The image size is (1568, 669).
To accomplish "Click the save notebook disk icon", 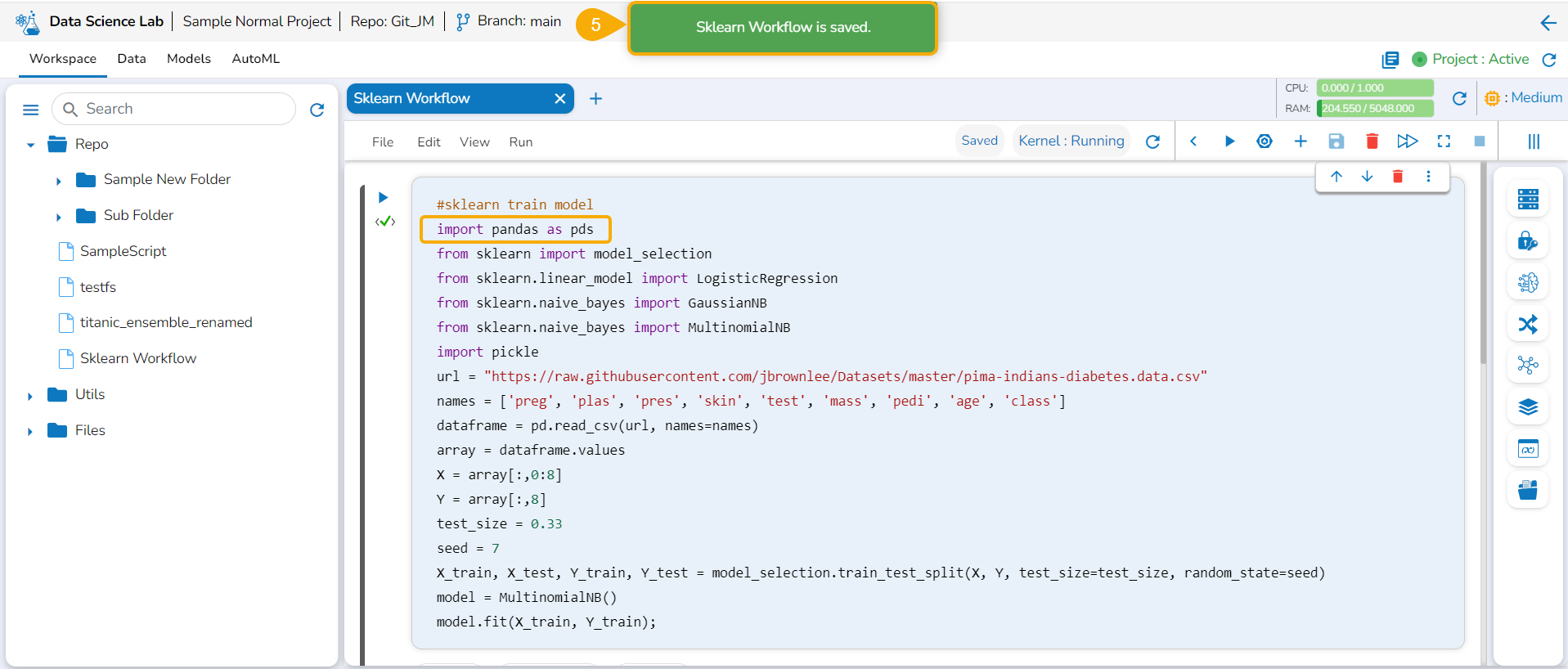I will point(1336,141).
